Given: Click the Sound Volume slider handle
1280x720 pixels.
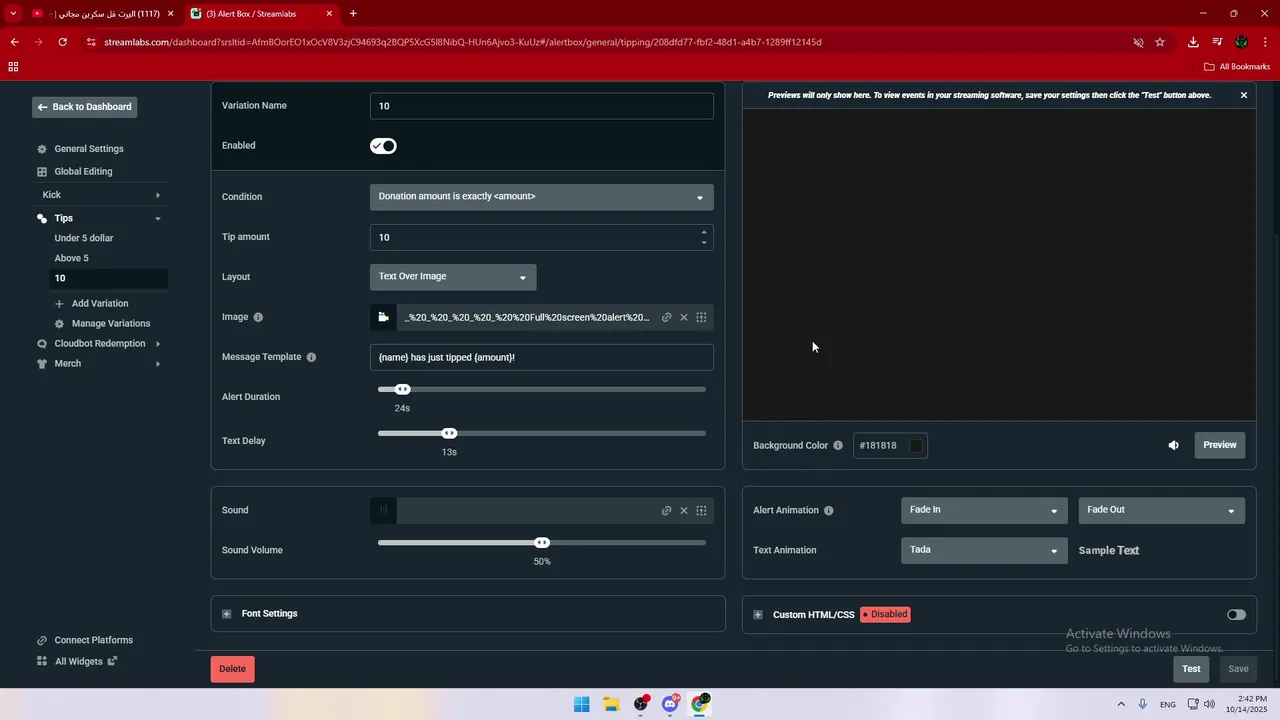Looking at the screenshot, I should (542, 542).
